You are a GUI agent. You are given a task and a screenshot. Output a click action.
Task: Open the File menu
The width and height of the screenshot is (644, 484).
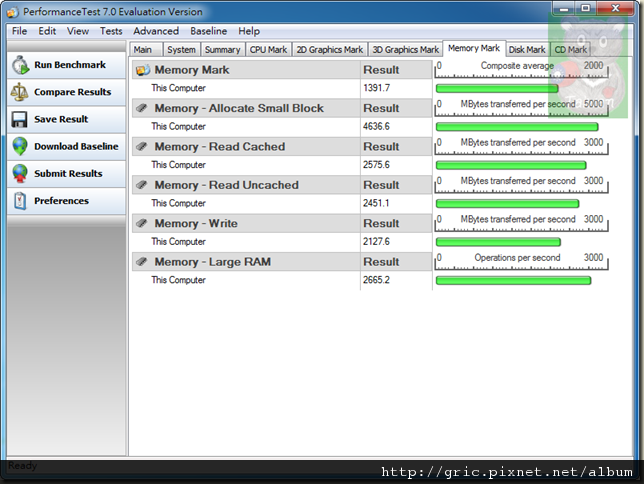pyautogui.click(x=19, y=31)
